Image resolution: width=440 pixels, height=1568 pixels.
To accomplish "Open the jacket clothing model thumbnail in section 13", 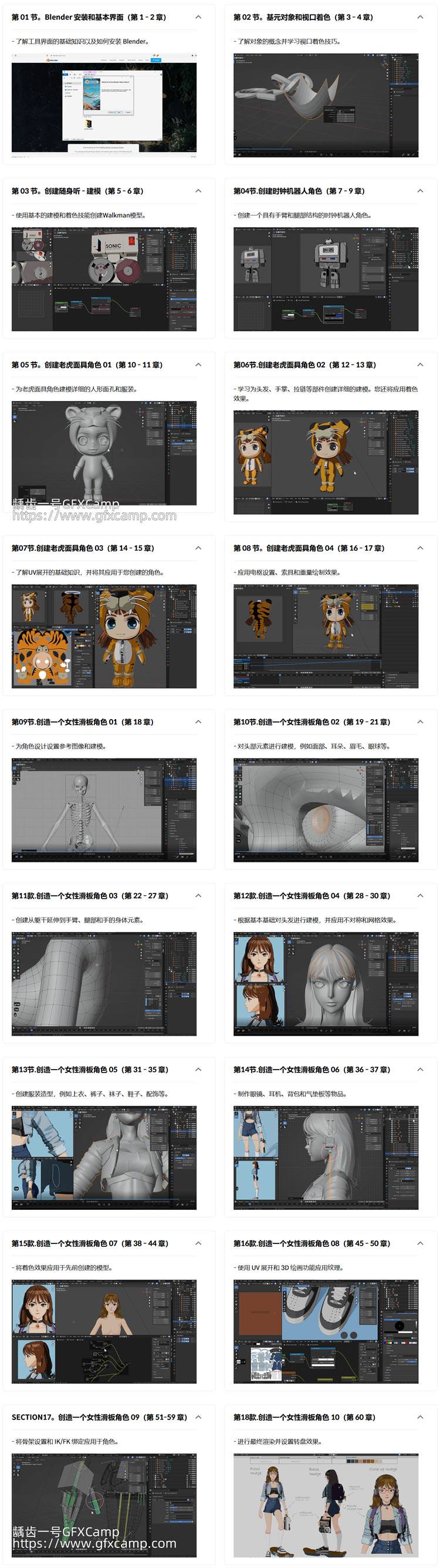I will pyautogui.click(x=104, y=1158).
